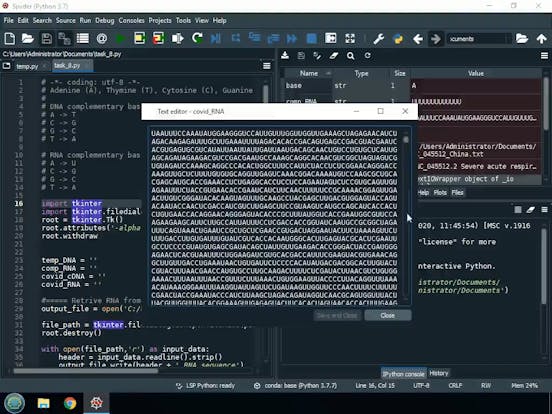Screen dimensions: 552x414
Task: Open the Variable explorer options hamburger menu
Action: (544, 56)
